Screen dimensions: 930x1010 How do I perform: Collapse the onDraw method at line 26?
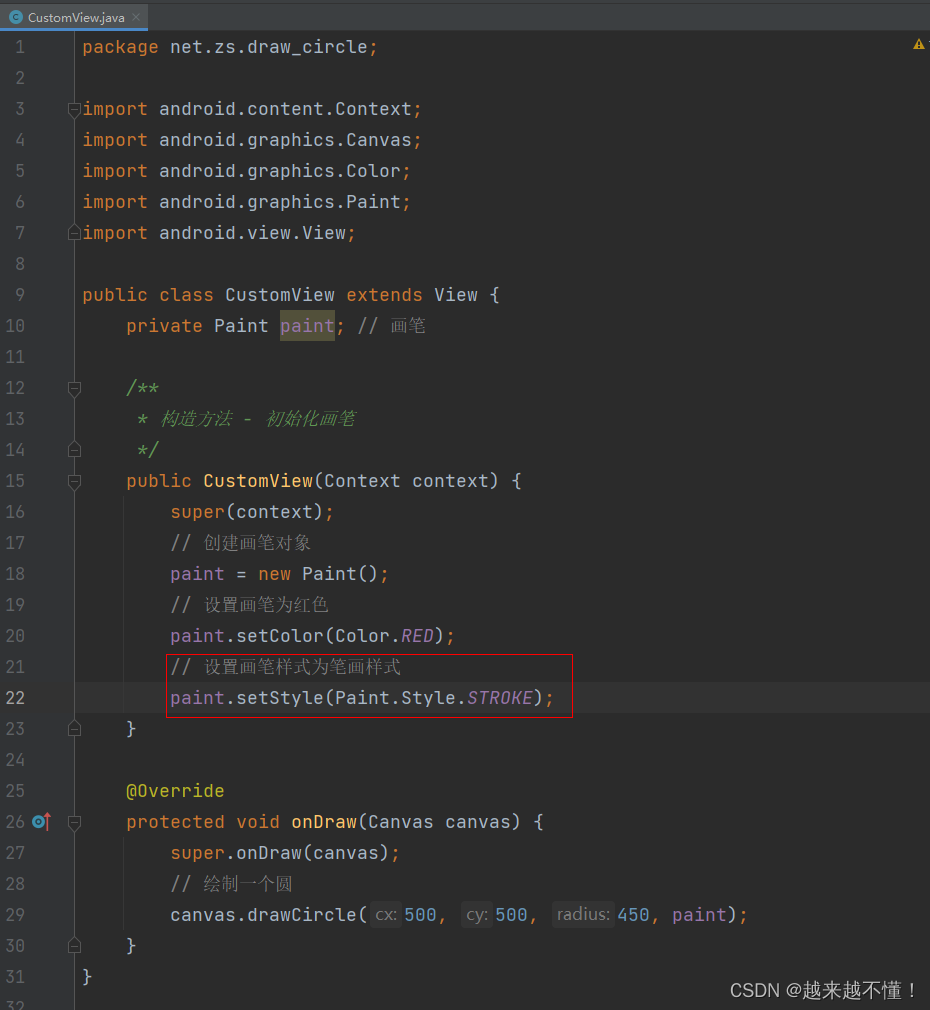(x=74, y=822)
